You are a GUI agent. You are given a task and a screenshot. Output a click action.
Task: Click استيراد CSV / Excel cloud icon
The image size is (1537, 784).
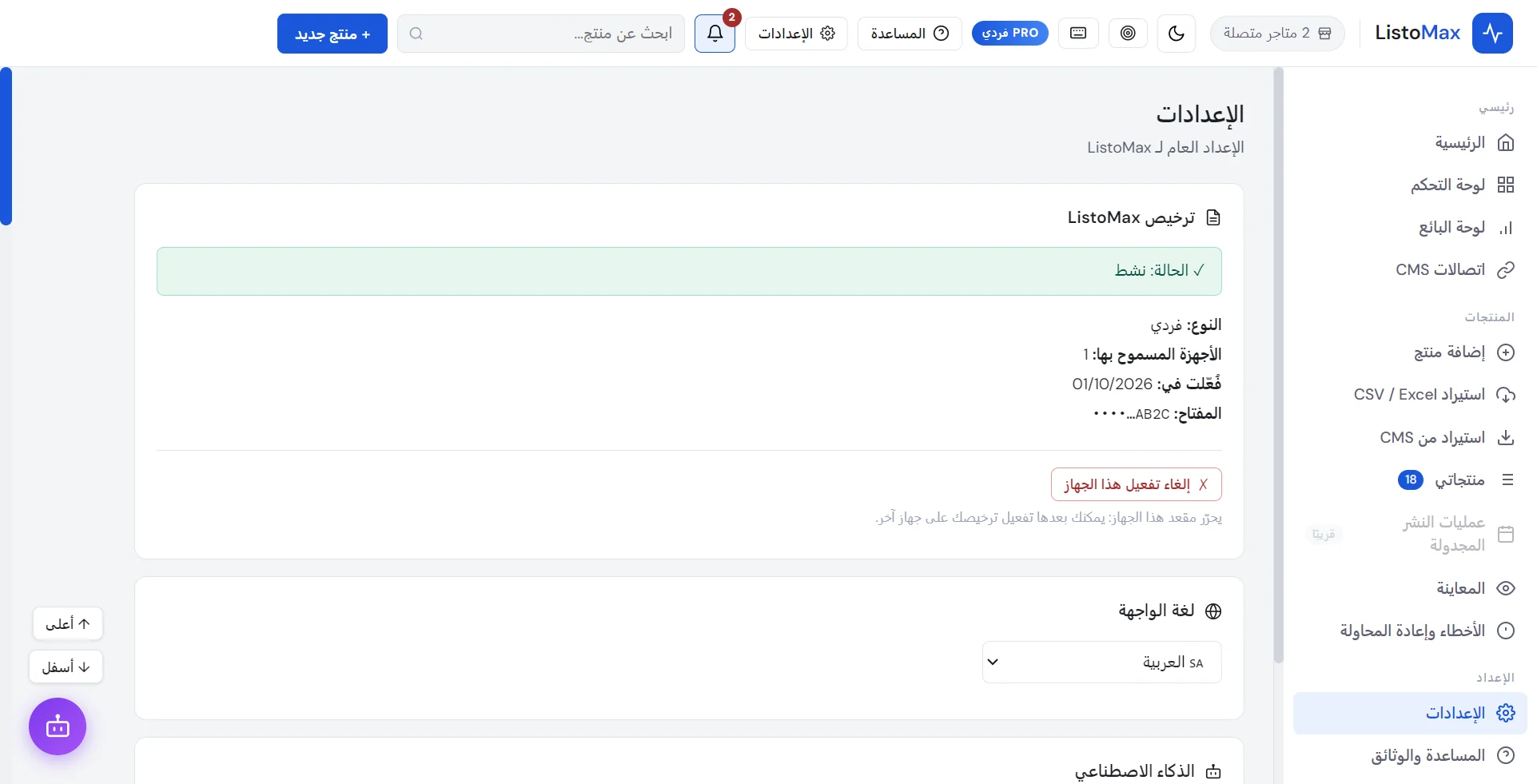[x=1506, y=395]
